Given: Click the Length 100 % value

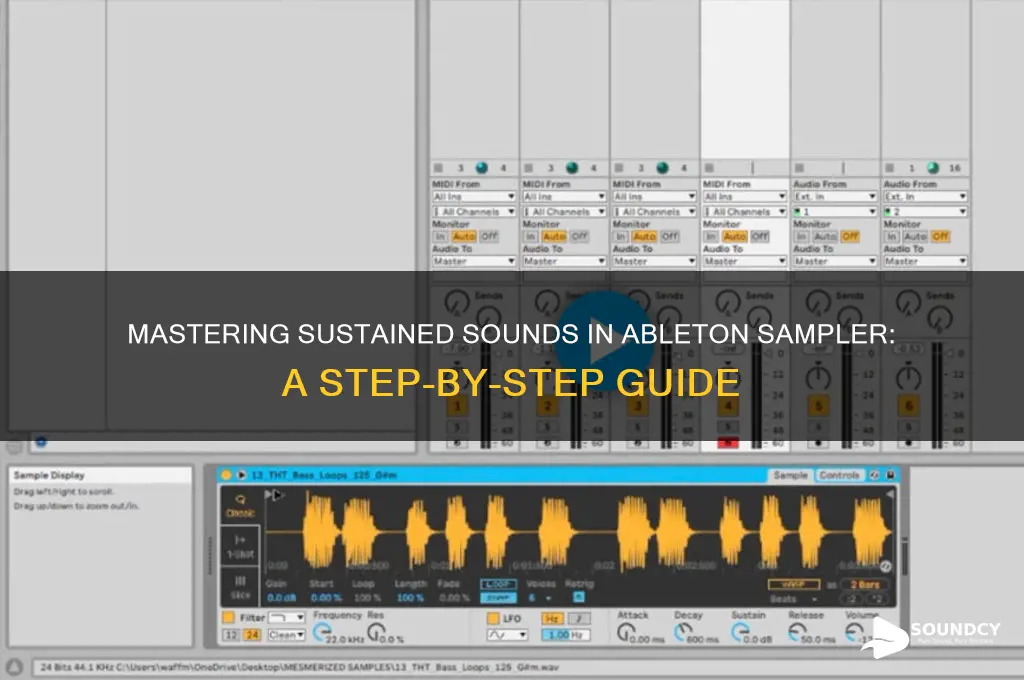Looking at the screenshot, I should tap(410, 597).
